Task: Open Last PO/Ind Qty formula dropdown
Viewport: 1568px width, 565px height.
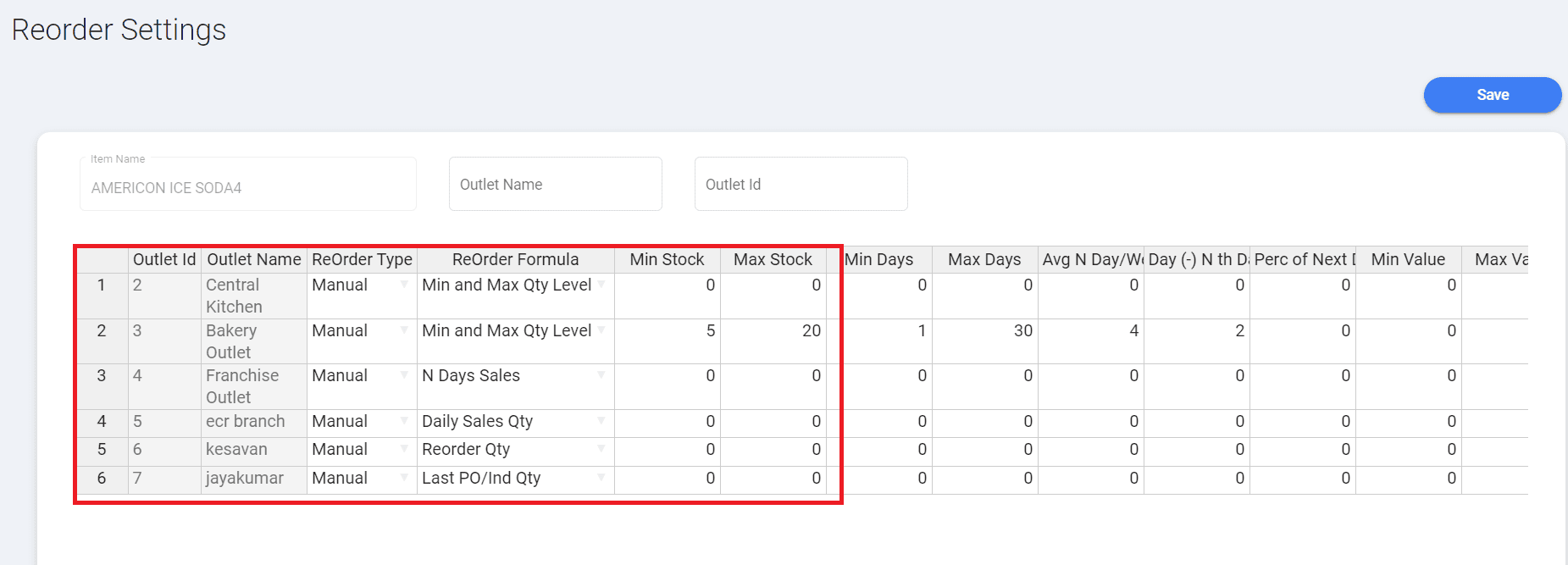Action: 601,478
